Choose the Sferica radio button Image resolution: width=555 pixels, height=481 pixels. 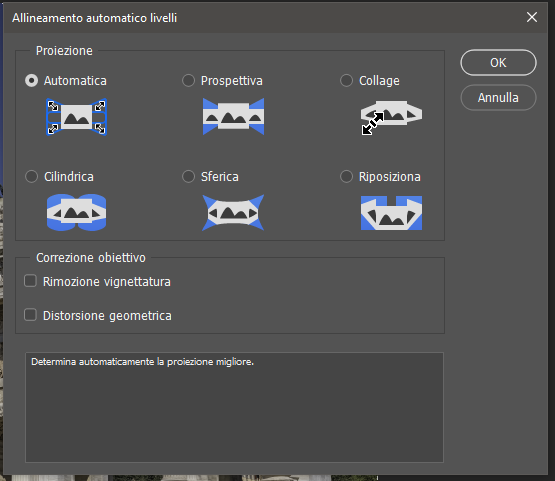coord(188,177)
